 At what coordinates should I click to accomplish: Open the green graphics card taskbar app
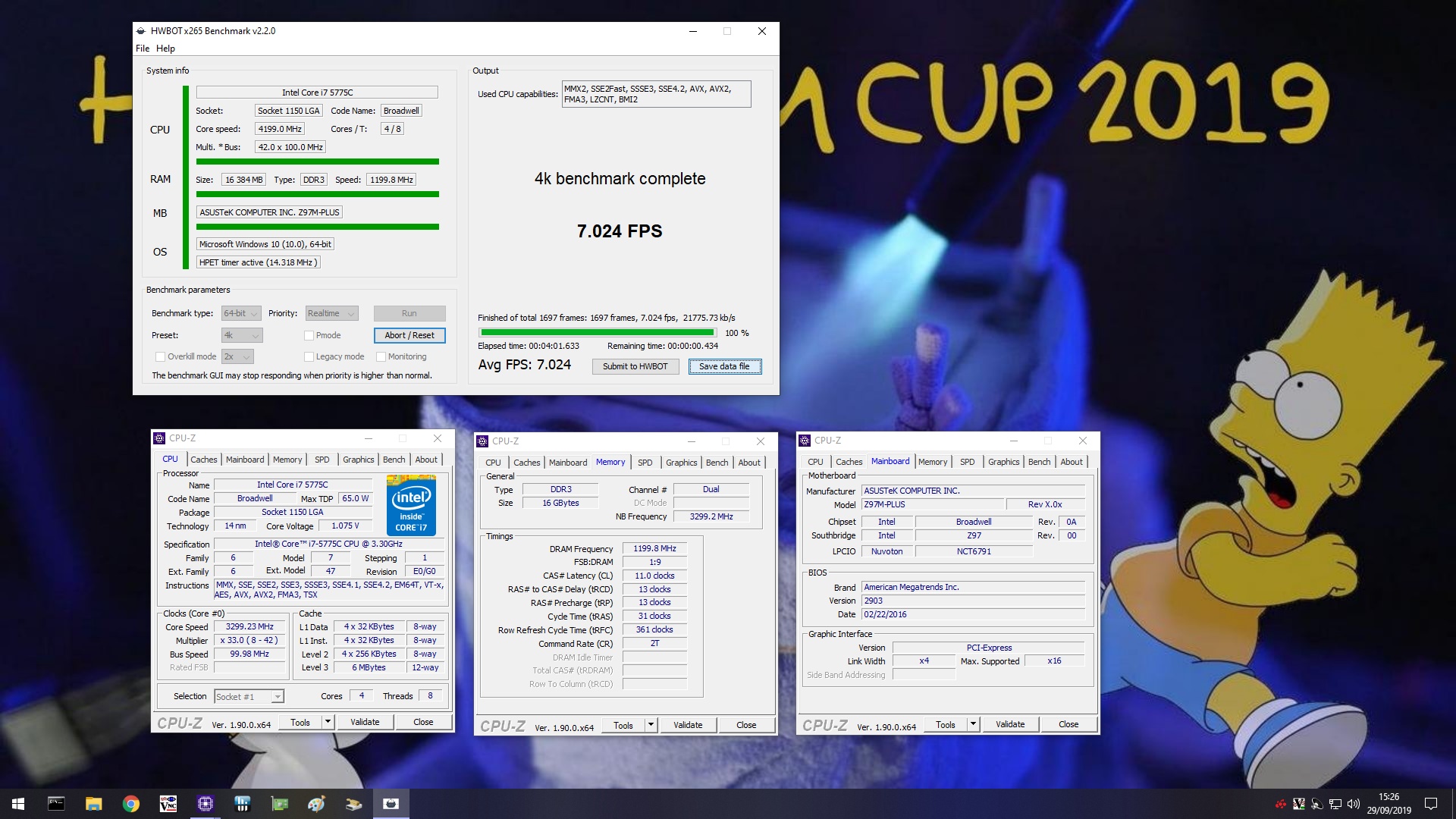pyautogui.click(x=279, y=804)
